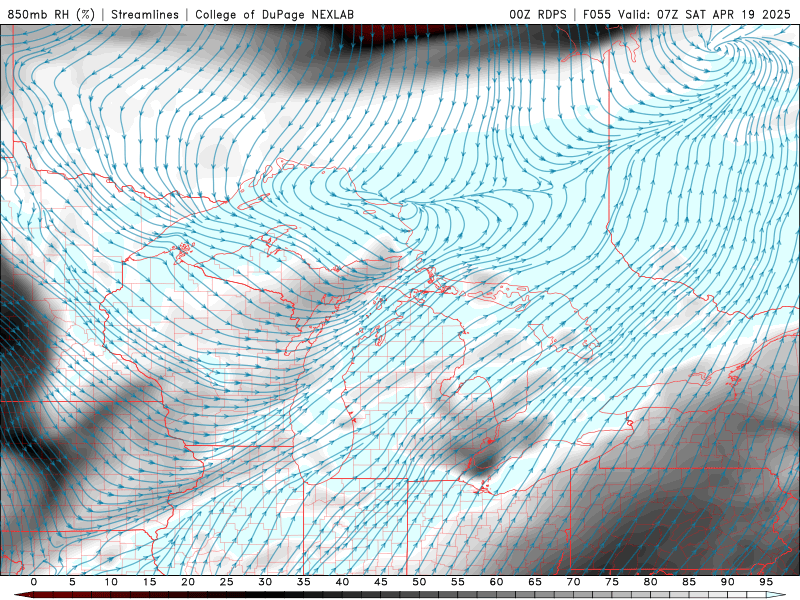800x600 pixels.
Task: Click the colorbar label '70'
Action: (x=573, y=582)
